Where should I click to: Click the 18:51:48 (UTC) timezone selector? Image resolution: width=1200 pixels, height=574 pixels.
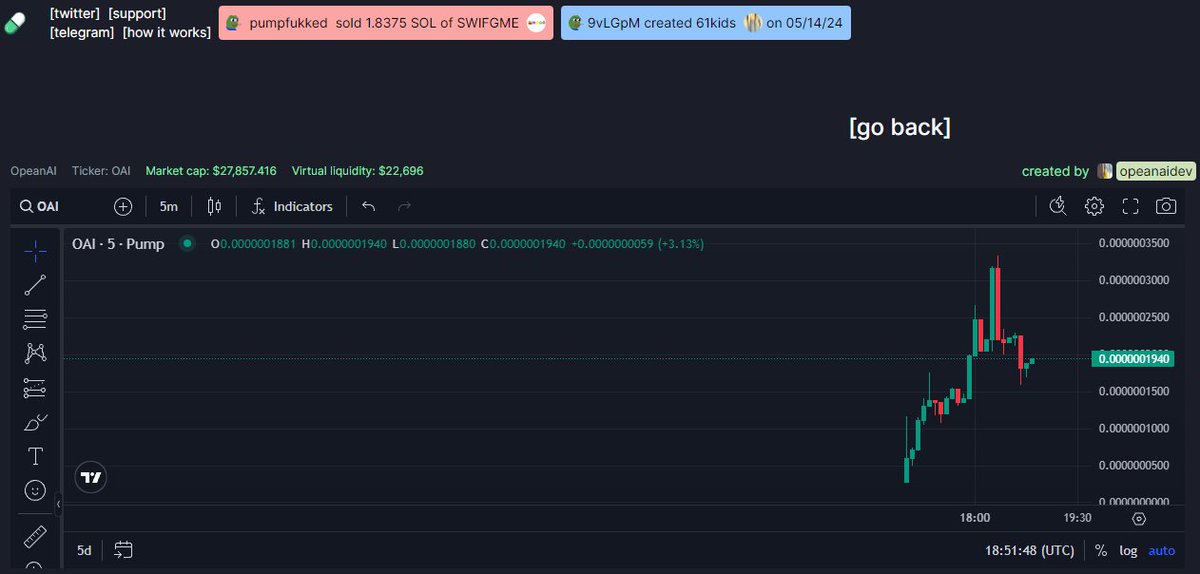tap(1030, 550)
